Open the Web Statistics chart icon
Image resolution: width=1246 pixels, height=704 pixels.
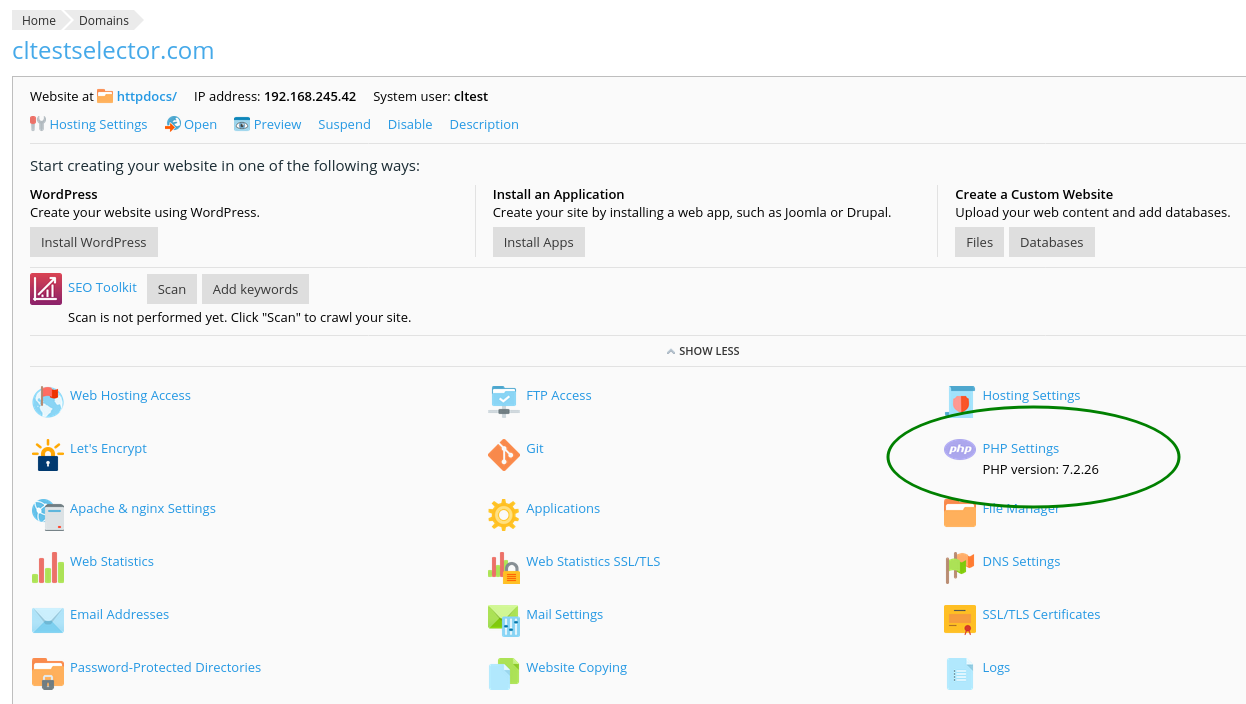pyautogui.click(x=47, y=567)
